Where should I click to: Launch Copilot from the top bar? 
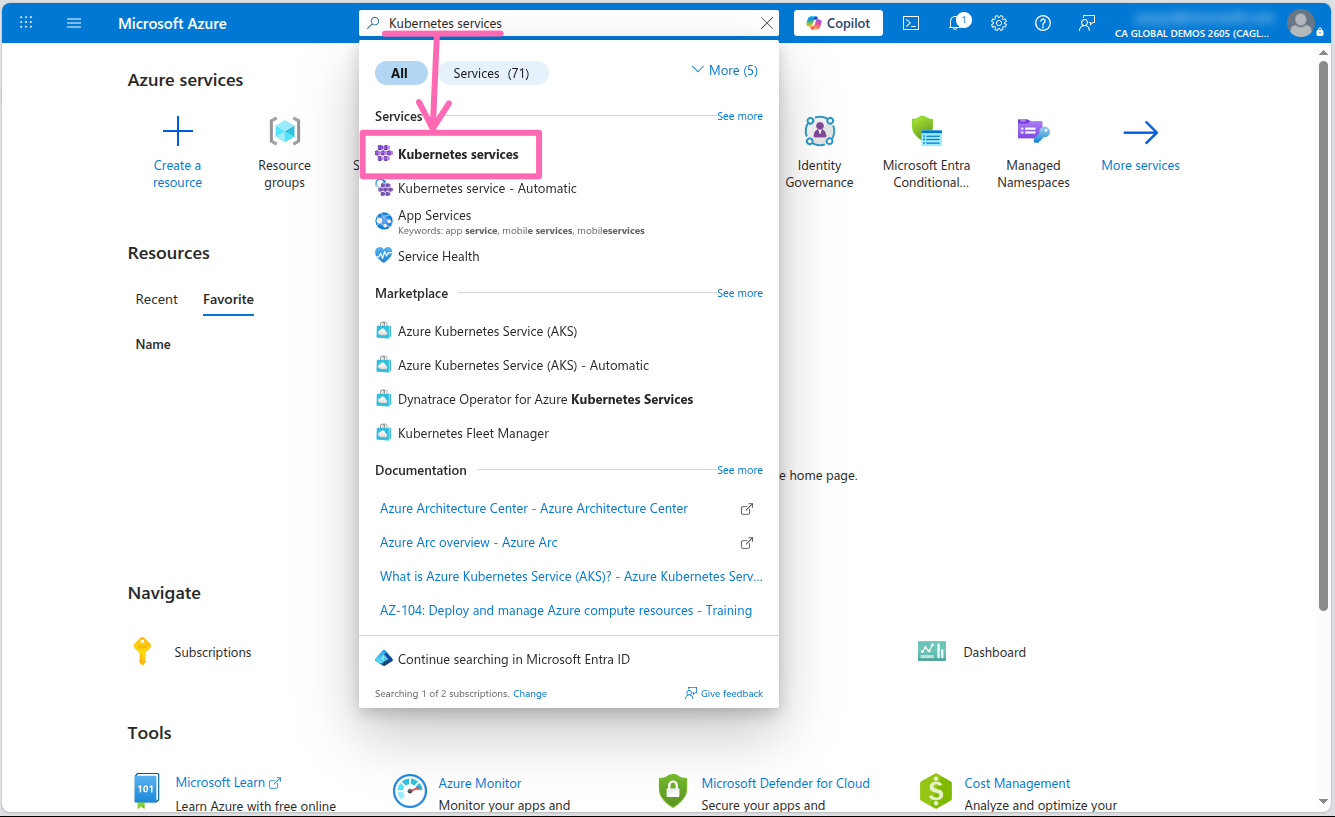838,23
